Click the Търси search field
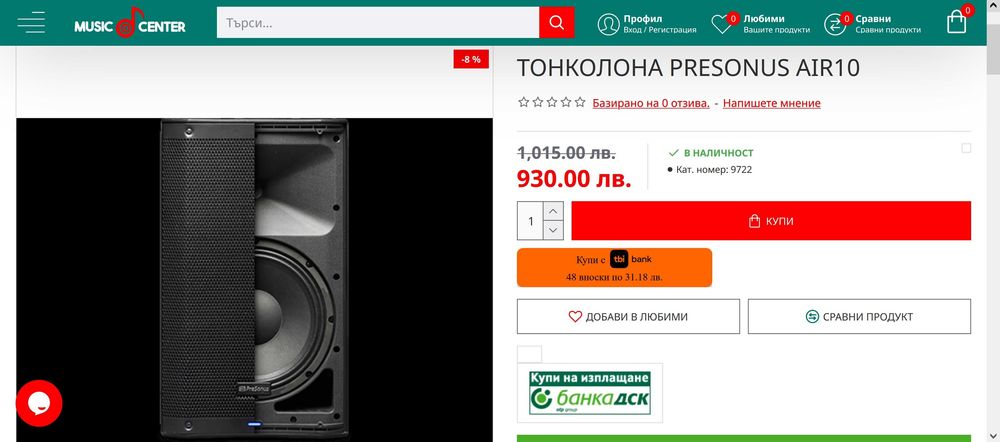 (378, 22)
